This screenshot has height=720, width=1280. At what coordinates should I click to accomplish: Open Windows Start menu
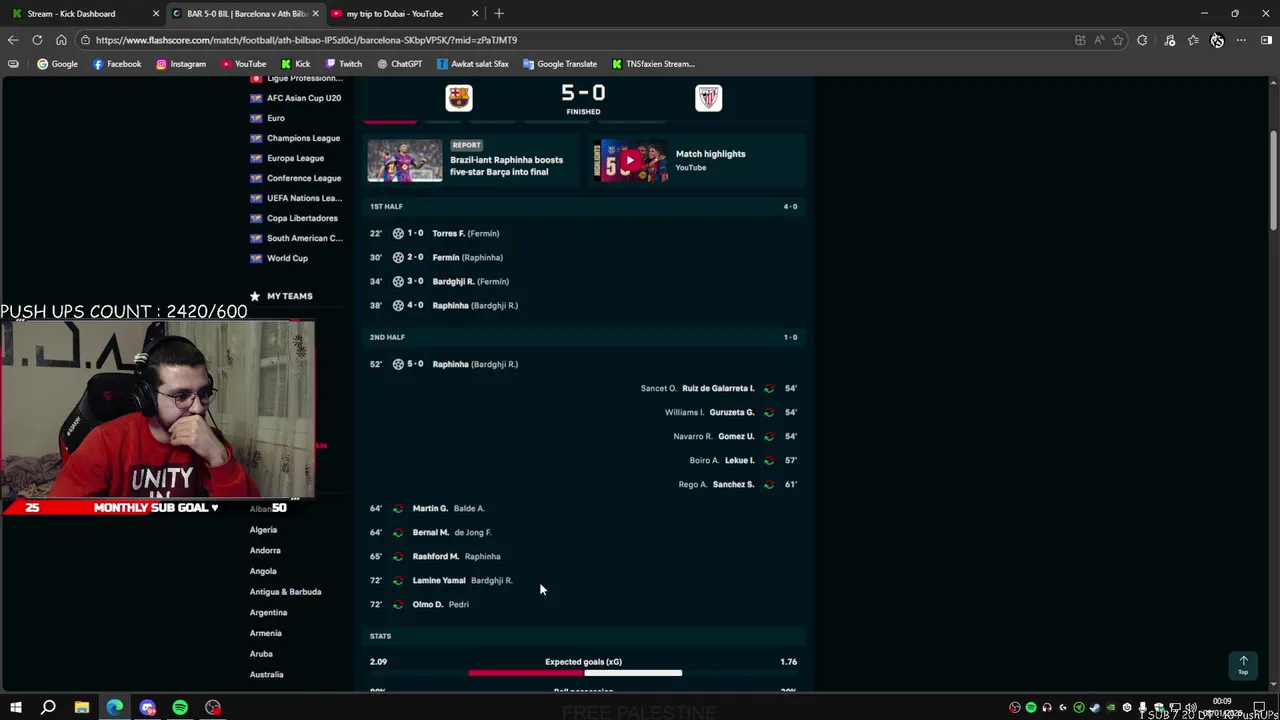tap(16, 708)
